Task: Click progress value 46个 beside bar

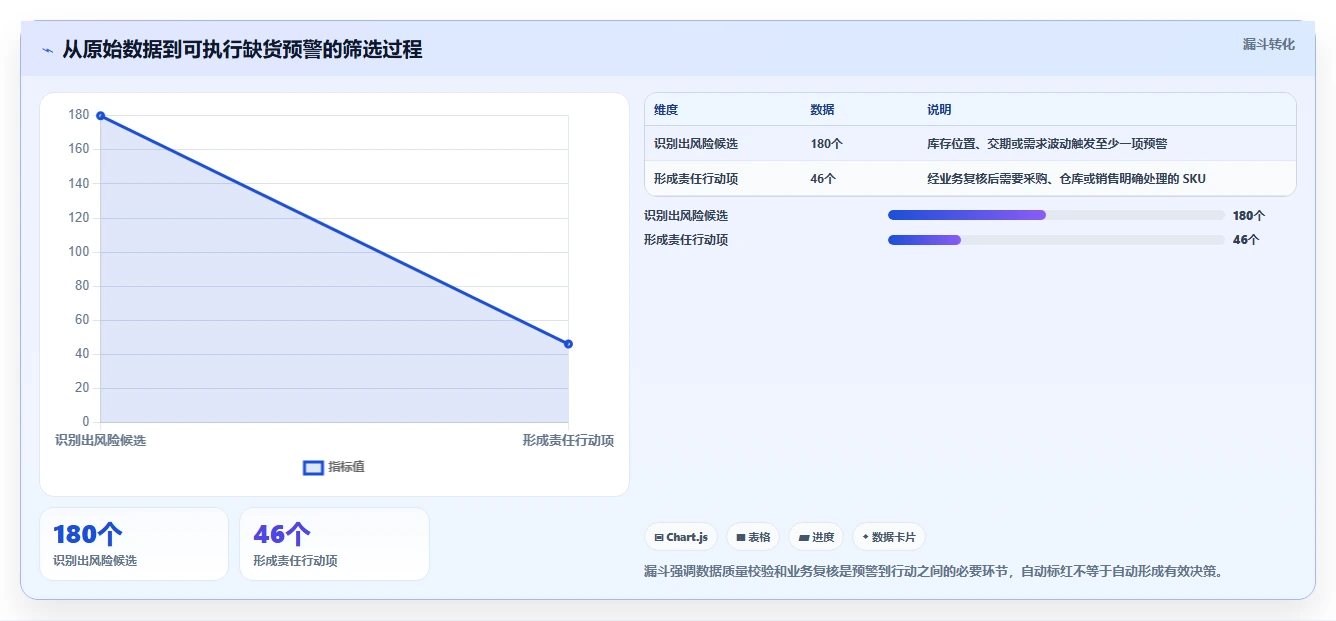Action: coord(1246,240)
